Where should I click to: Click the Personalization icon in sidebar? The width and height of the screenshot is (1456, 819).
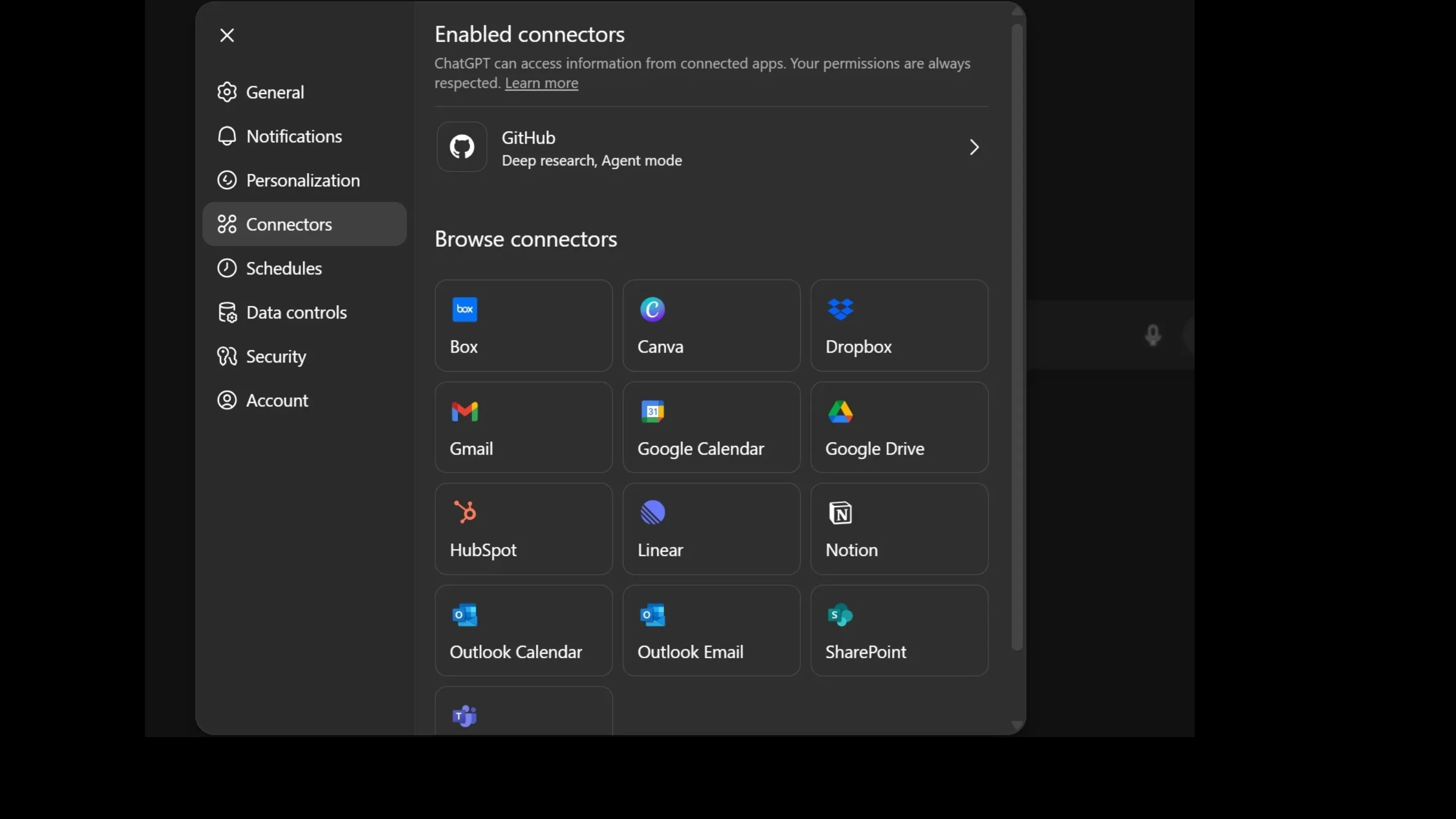pos(226,180)
